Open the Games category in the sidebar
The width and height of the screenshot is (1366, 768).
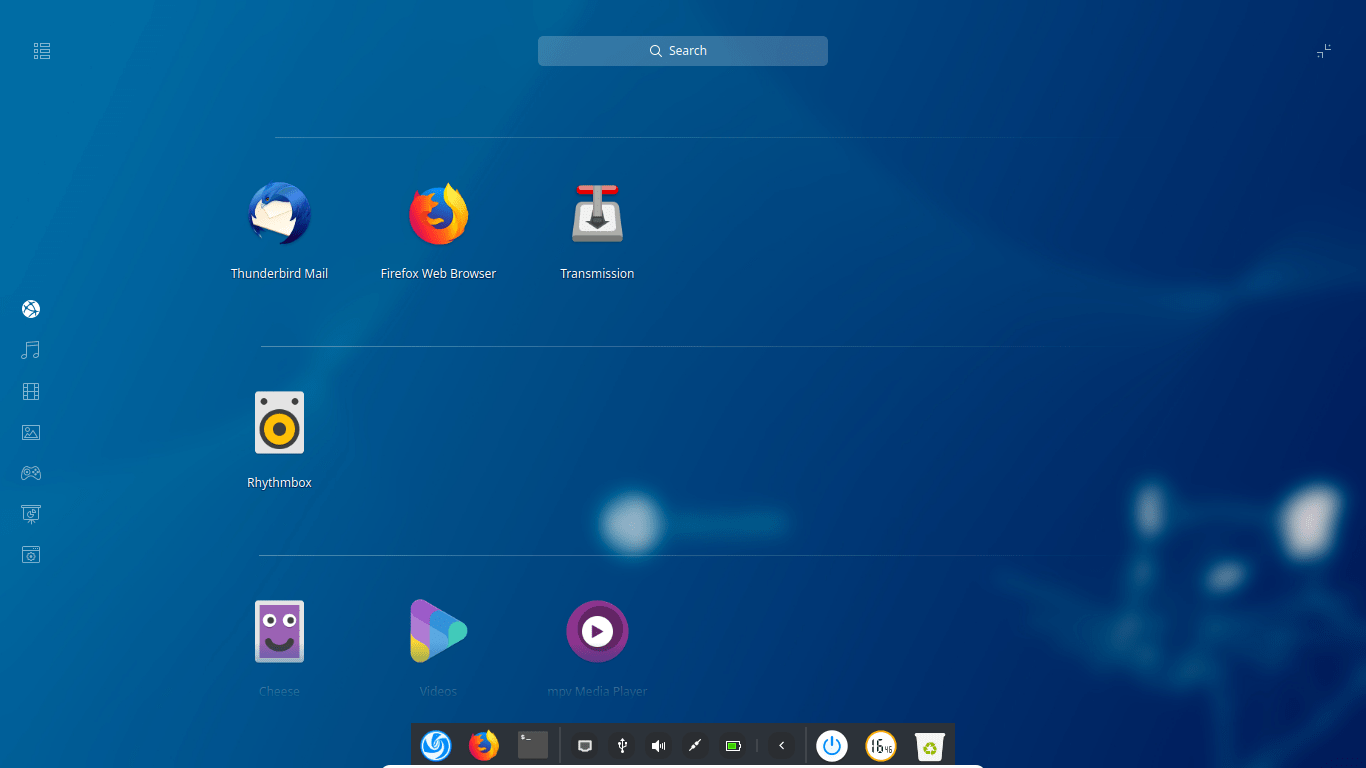click(x=30, y=472)
